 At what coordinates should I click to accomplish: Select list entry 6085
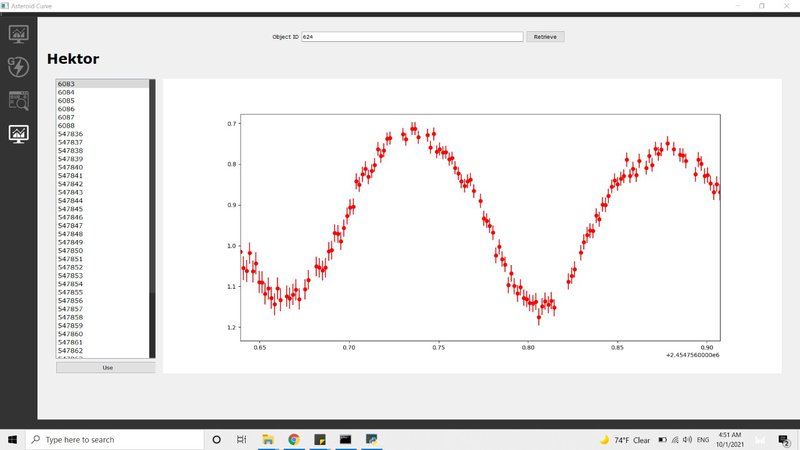tap(103, 101)
